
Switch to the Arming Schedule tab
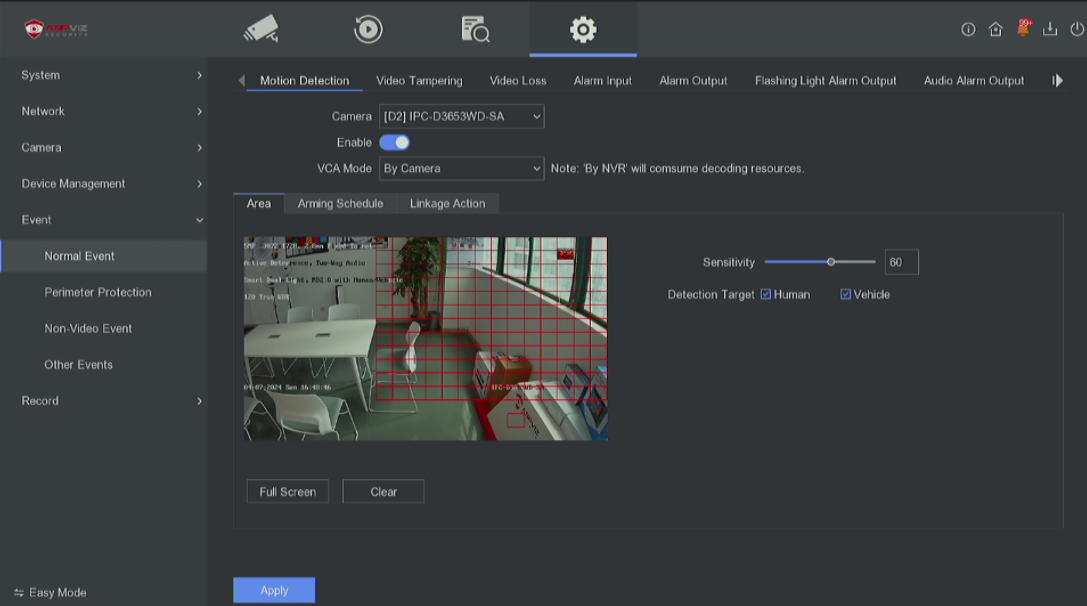pyautogui.click(x=340, y=204)
